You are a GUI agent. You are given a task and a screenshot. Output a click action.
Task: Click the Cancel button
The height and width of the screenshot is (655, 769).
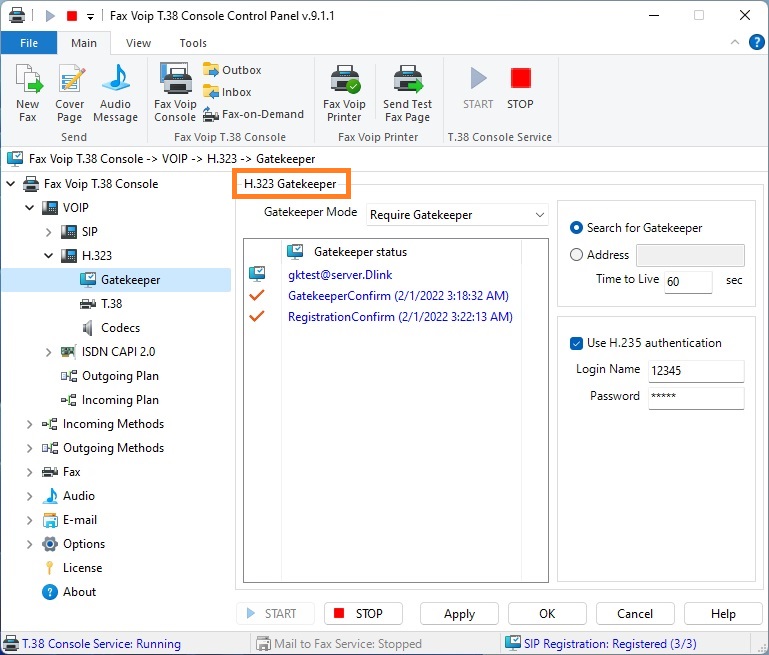pos(635,614)
